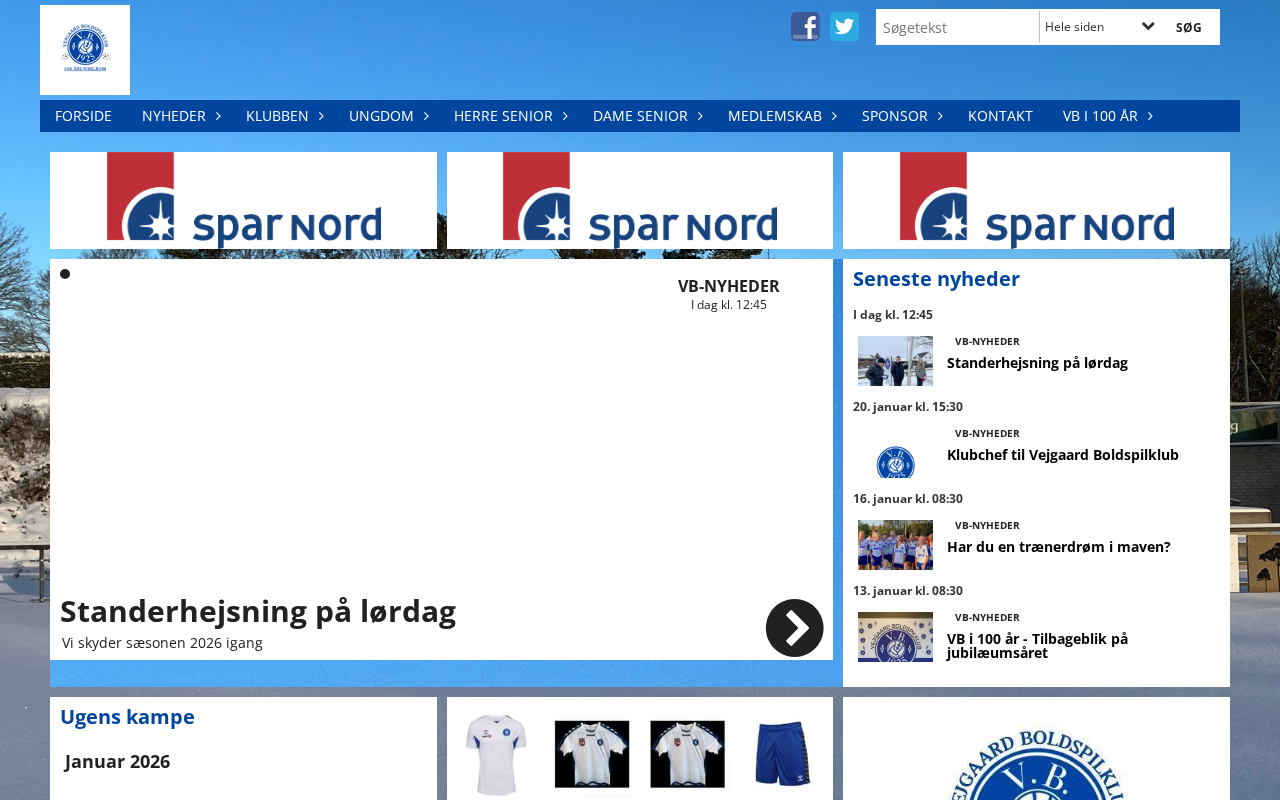Open the 'Hele siden' search scope dropdown
1280x800 pixels.
[x=1100, y=27]
